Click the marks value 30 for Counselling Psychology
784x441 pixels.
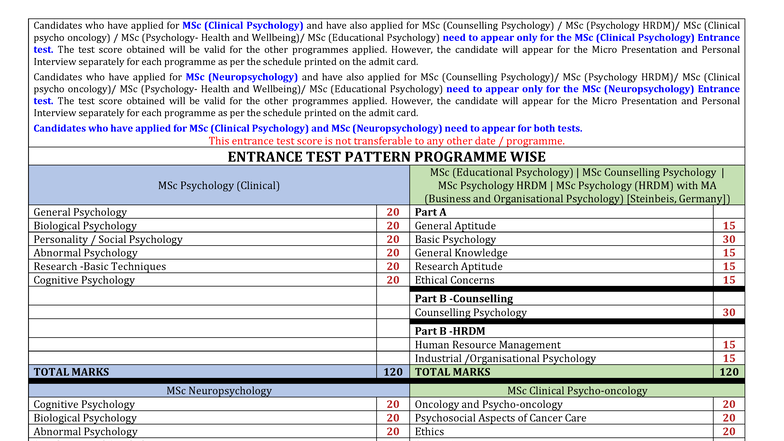coord(729,312)
